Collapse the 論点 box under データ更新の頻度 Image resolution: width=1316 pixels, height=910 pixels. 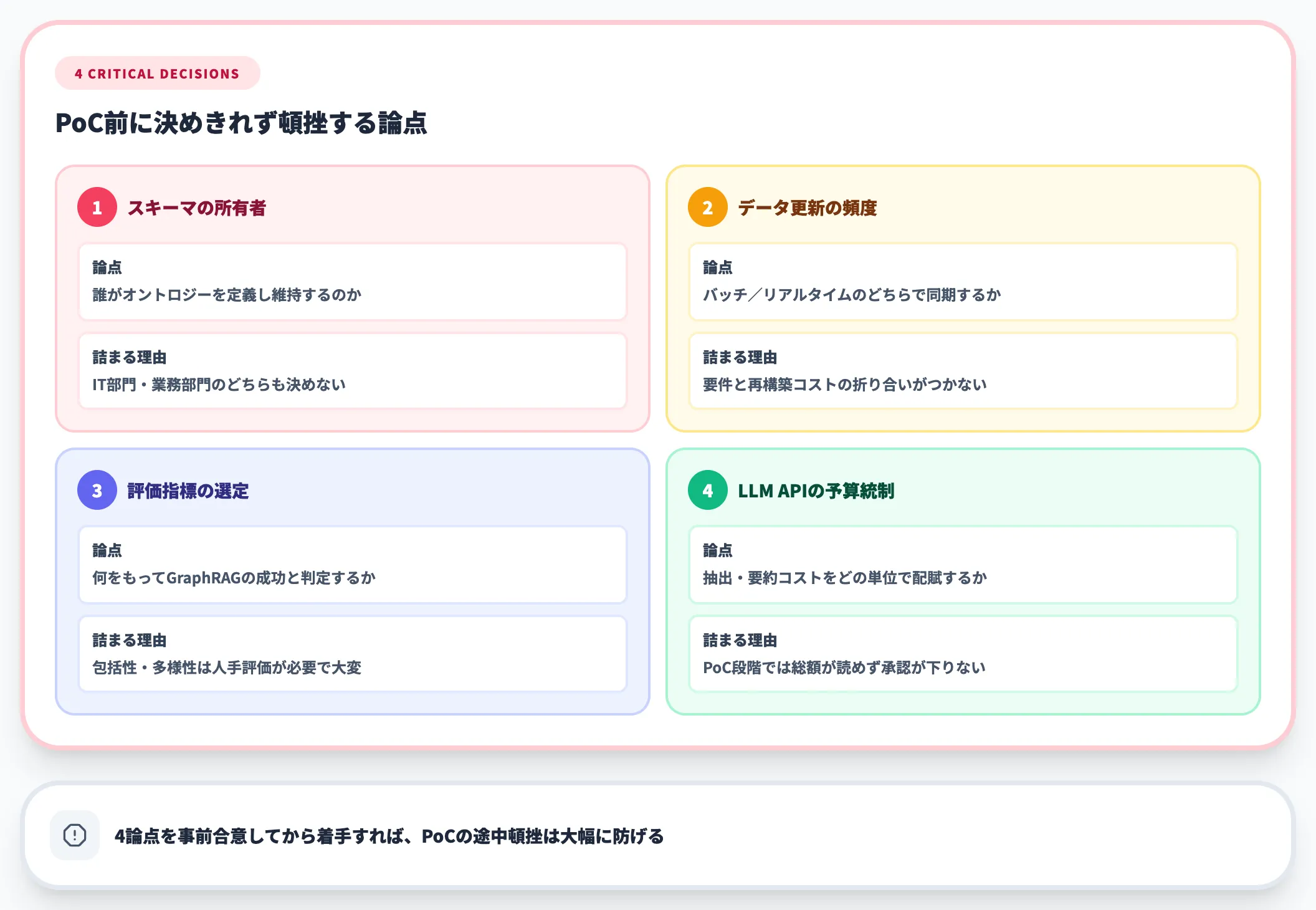click(963, 282)
